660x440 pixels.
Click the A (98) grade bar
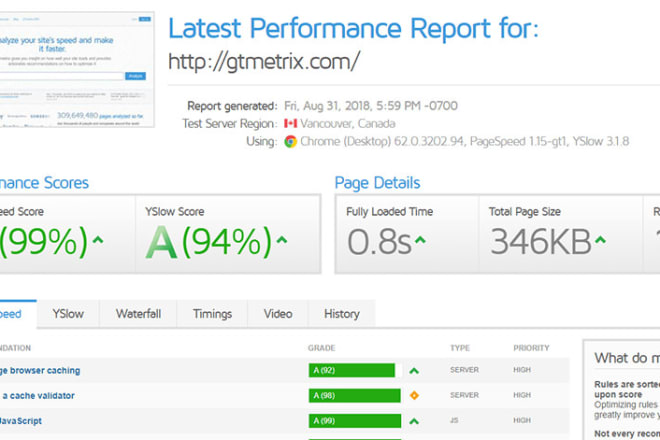click(x=354, y=395)
